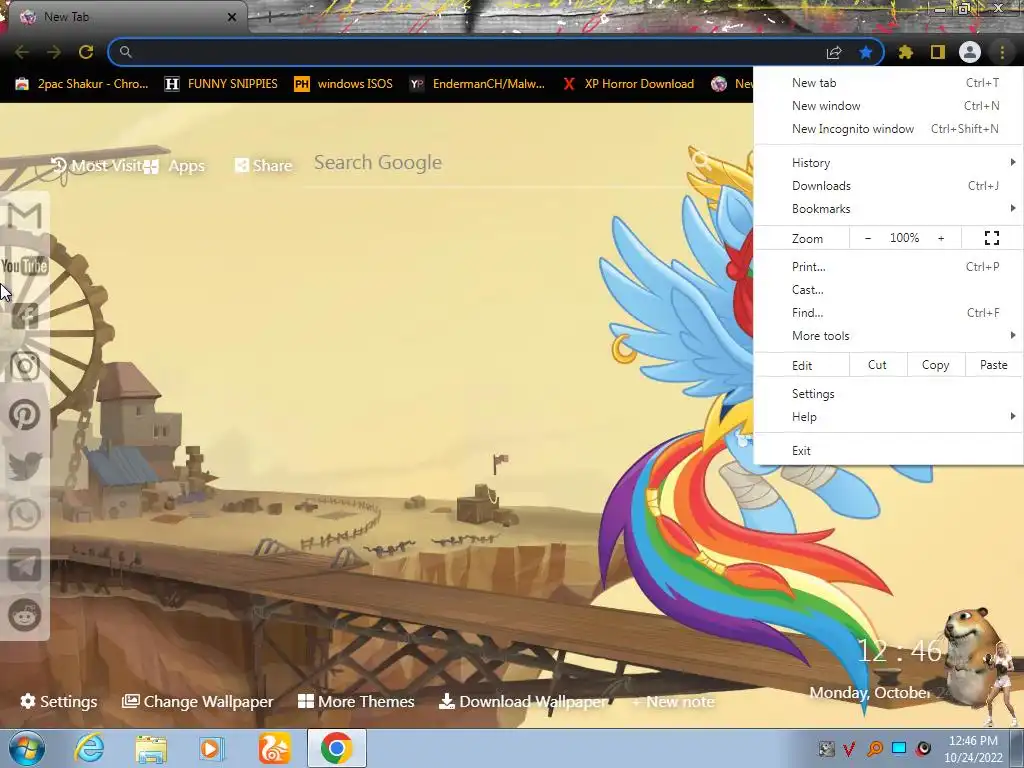The width and height of the screenshot is (1024, 768).
Task: Add a New note
Action: coord(673,702)
